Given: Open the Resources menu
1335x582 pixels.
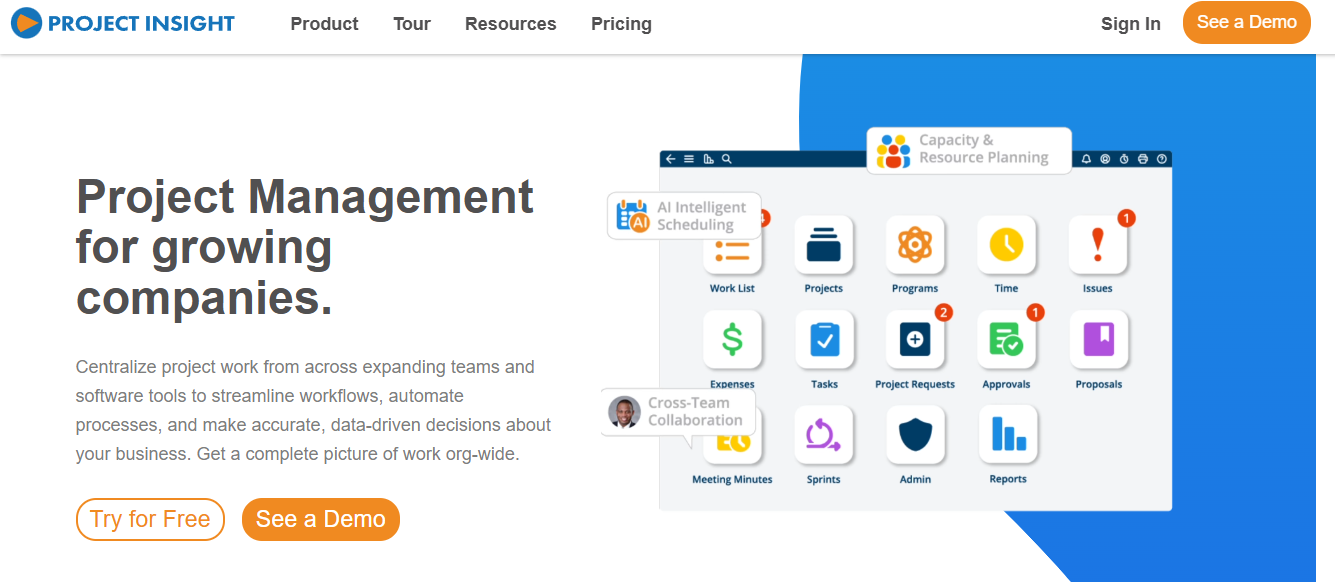Looking at the screenshot, I should (x=511, y=24).
